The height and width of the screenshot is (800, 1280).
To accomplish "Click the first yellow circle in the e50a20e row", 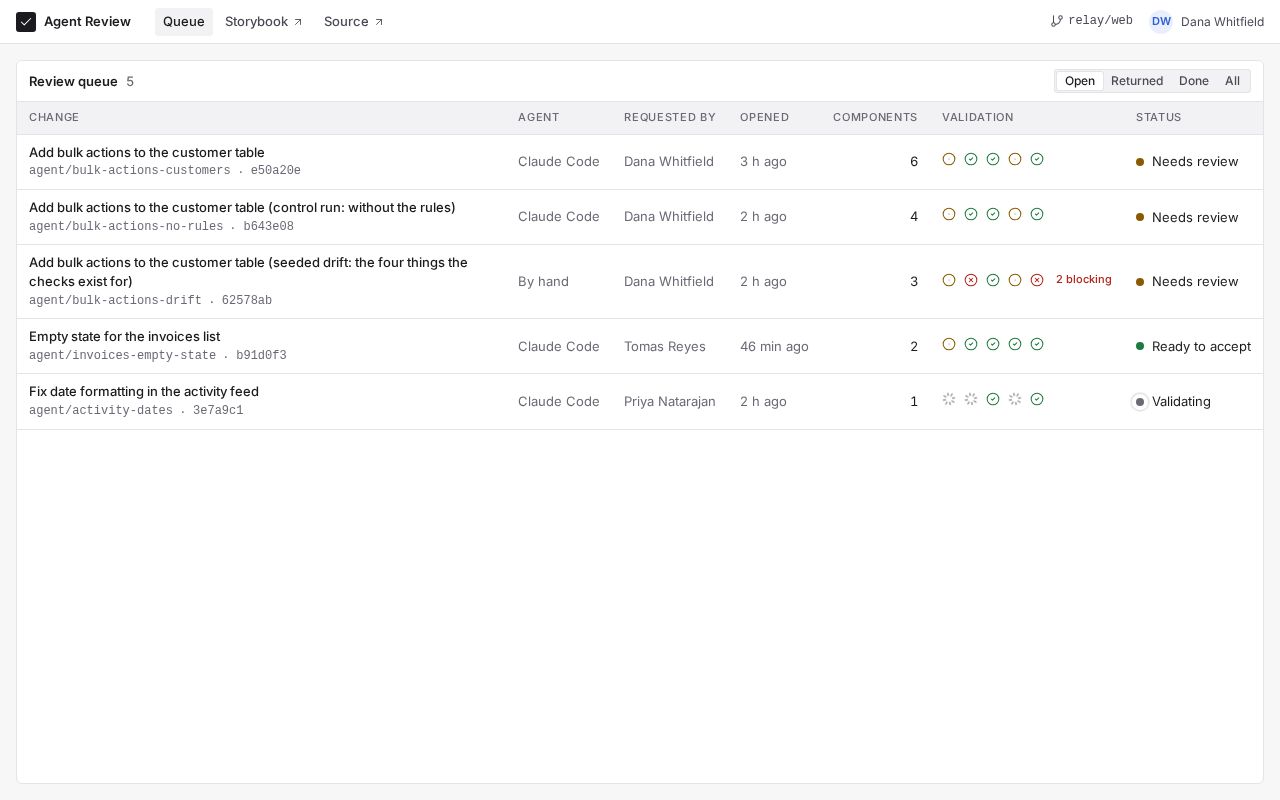I will (x=949, y=159).
